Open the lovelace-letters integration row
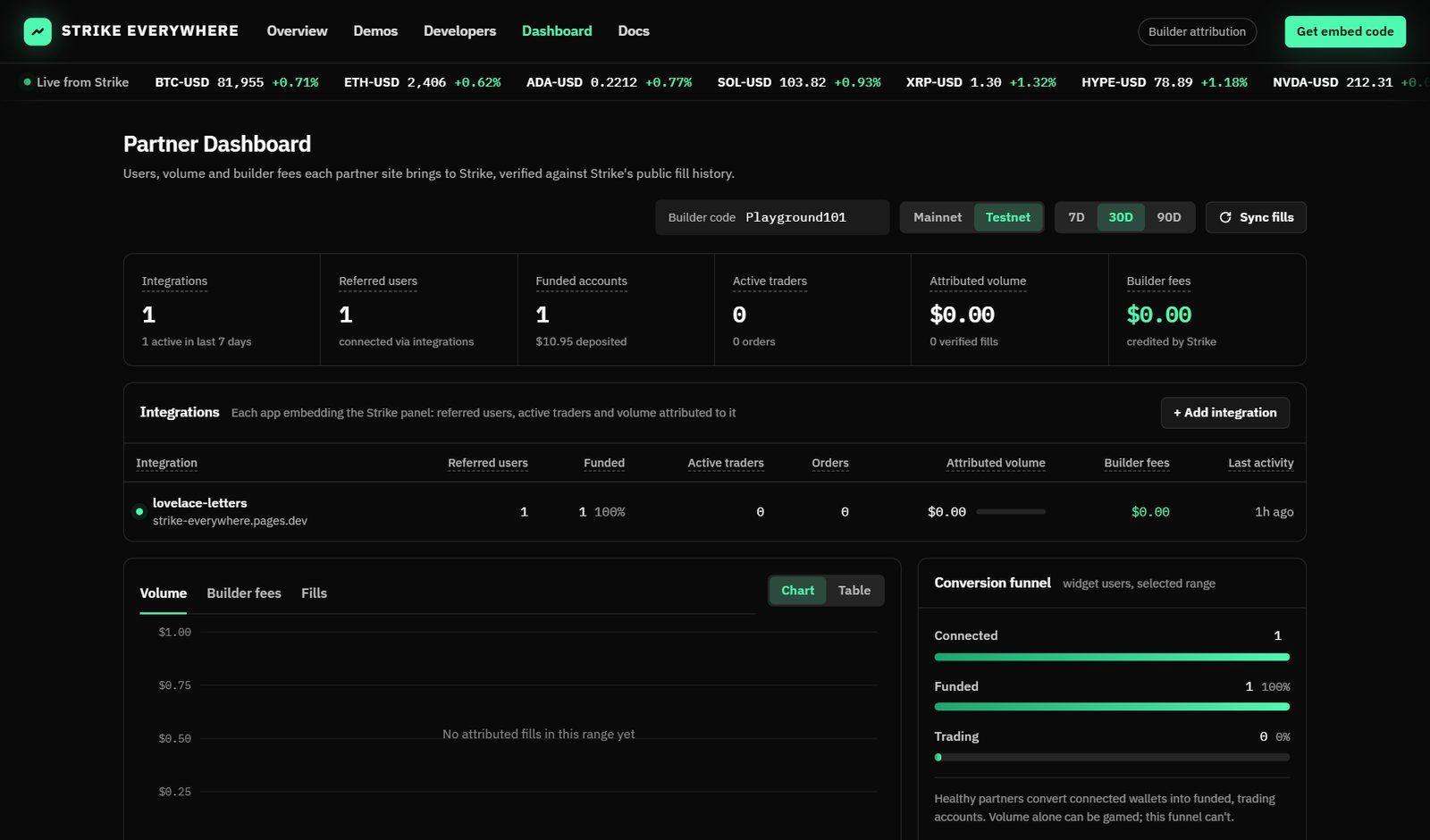The image size is (1430, 840). pyautogui.click(x=715, y=512)
